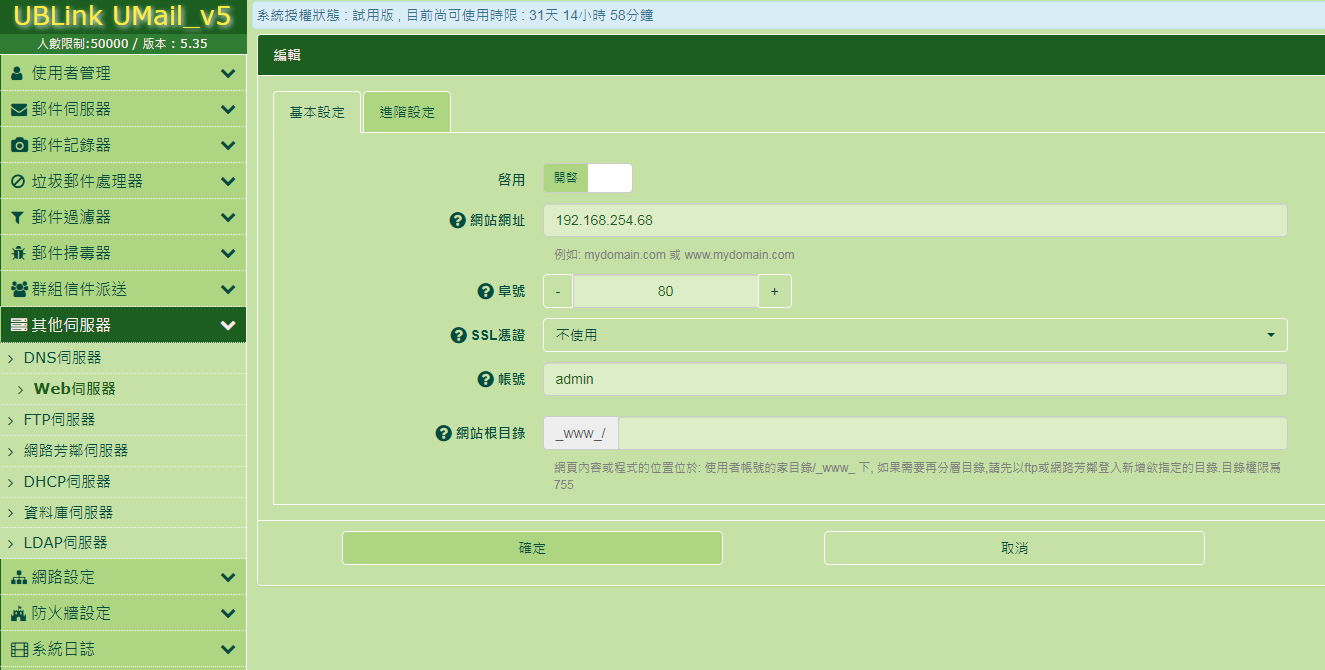This screenshot has width=1325, height=670.
Task: Collapse the 其他伺服器 section chevron
Action: pos(228,325)
